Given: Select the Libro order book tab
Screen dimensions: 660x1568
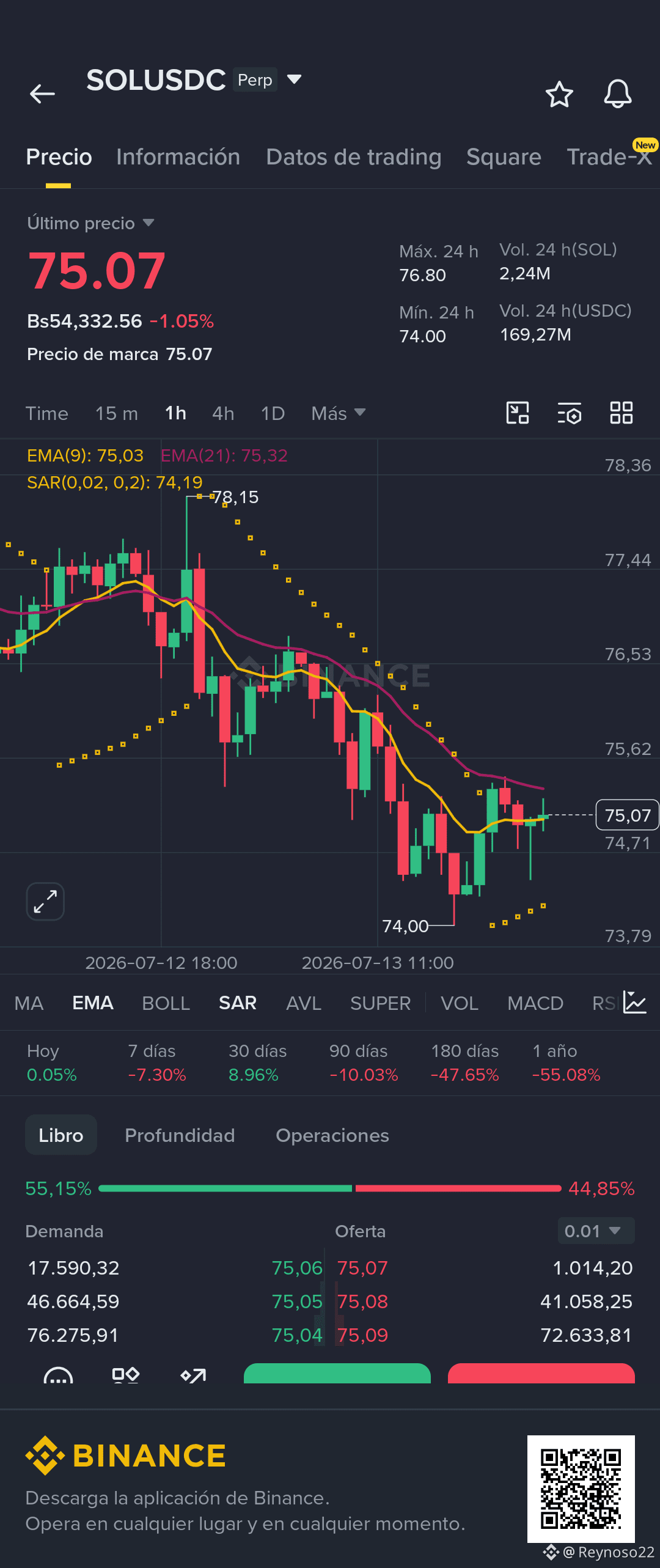Looking at the screenshot, I should (61, 1135).
